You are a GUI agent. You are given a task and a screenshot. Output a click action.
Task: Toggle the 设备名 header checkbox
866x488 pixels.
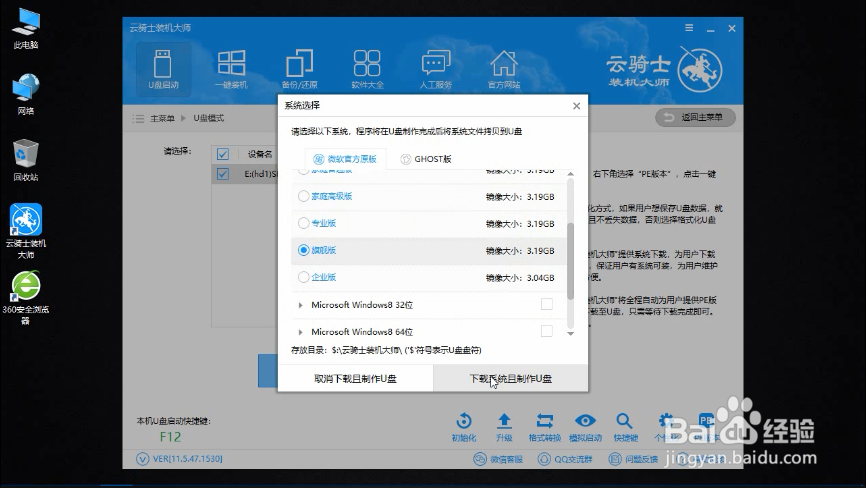click(x=223, y=154)
